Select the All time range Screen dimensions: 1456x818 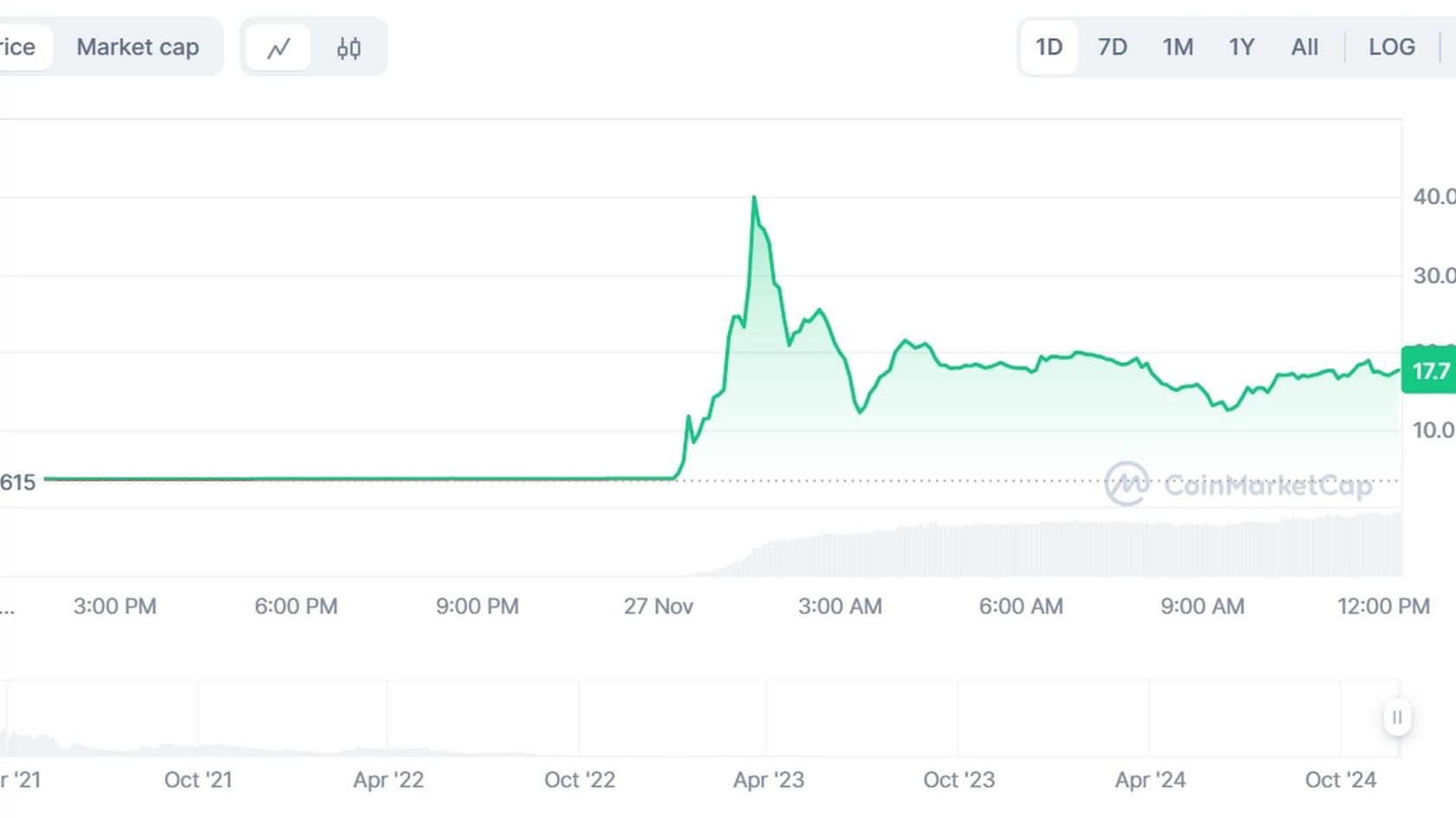(x=1304, y=47)
